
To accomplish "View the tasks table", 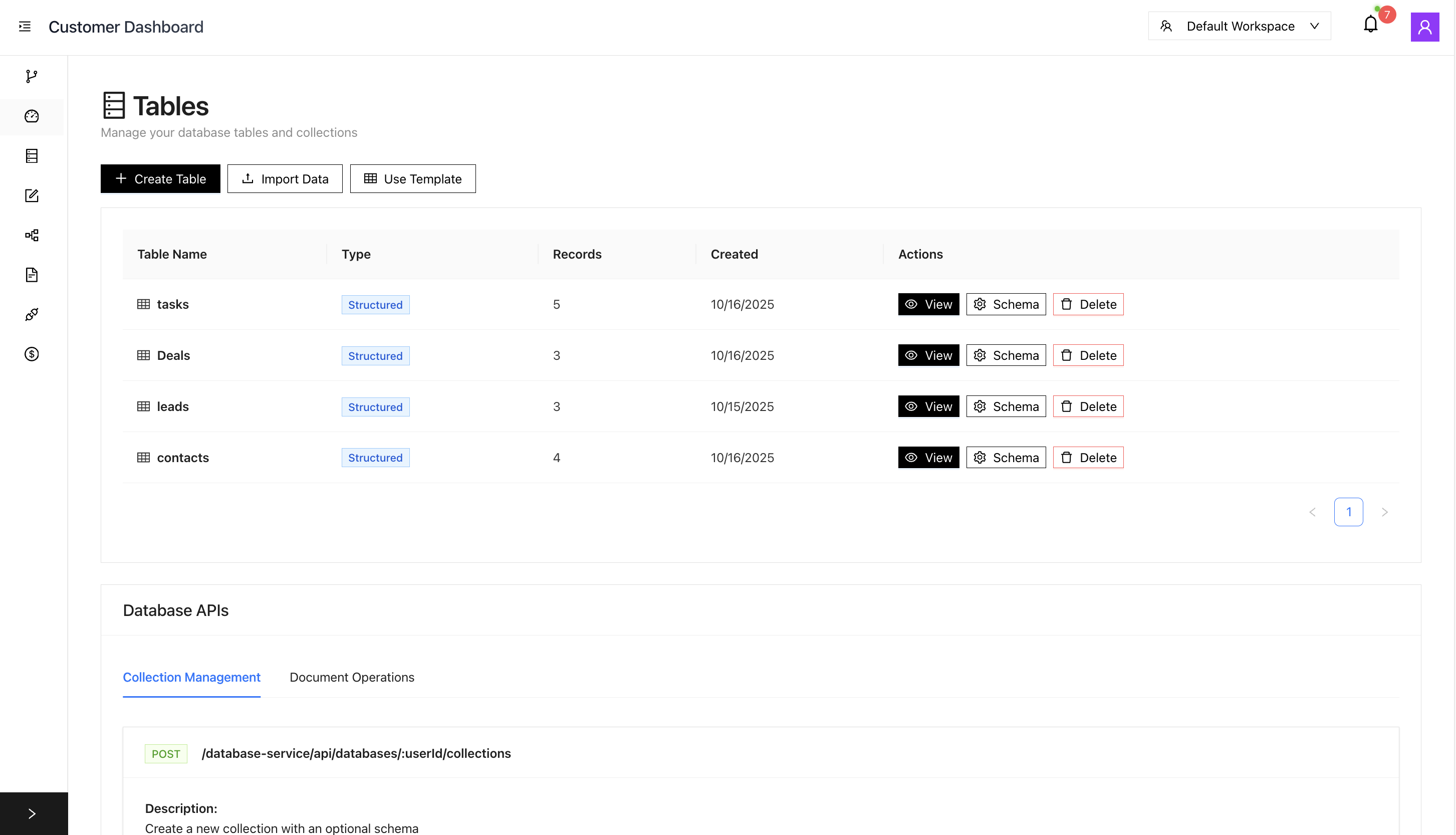I will pyautogui.click(x=928, y=305).
